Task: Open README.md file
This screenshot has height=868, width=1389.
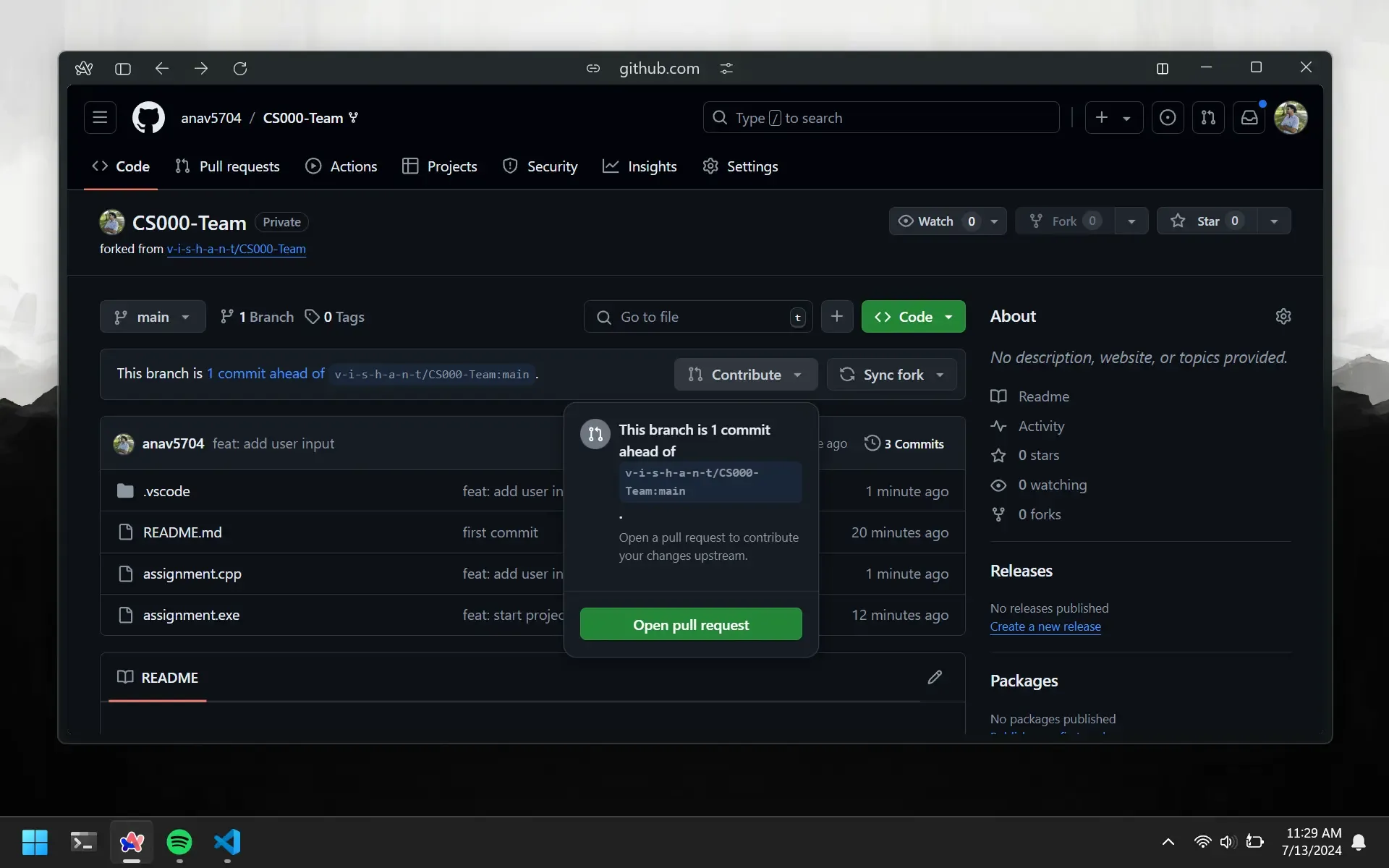Action: pyautogui.click(x=182, y=532)
